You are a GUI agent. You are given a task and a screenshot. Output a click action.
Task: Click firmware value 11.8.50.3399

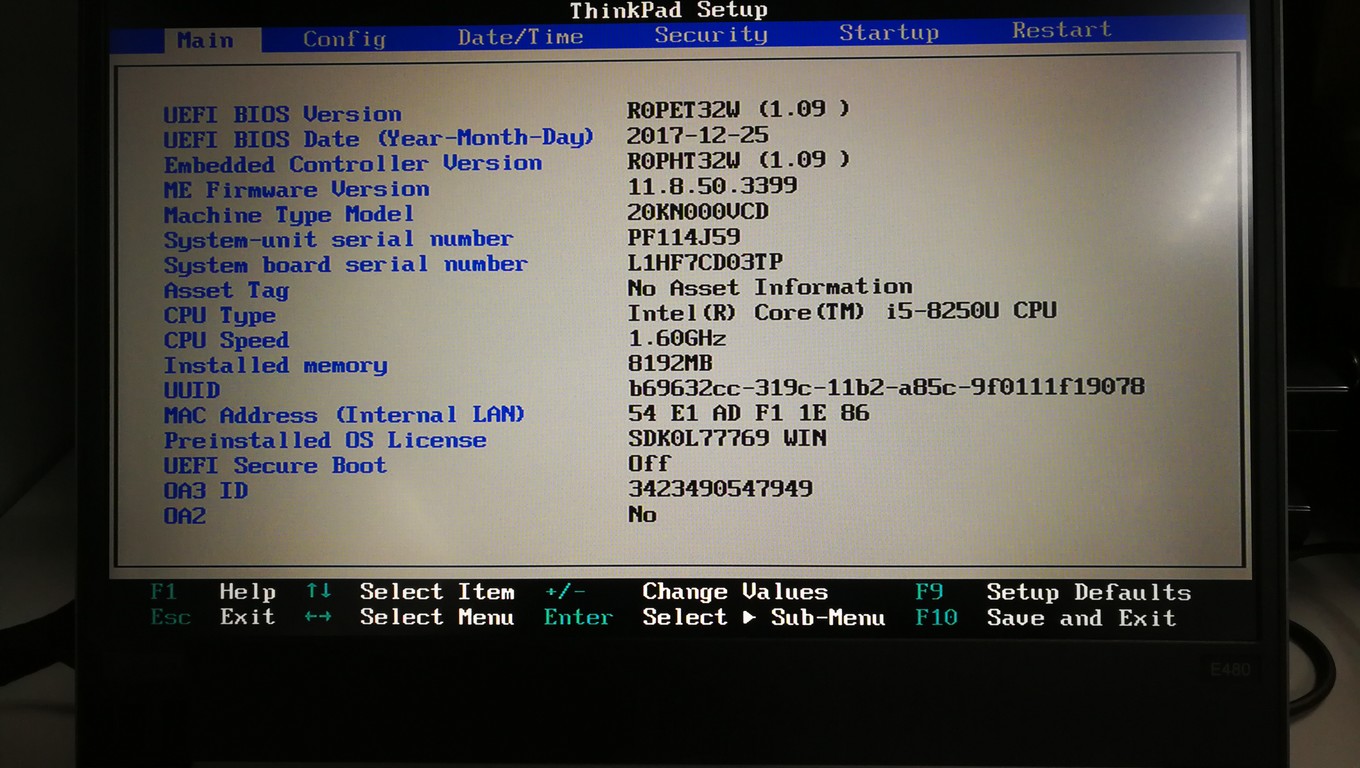coord(712,186)
